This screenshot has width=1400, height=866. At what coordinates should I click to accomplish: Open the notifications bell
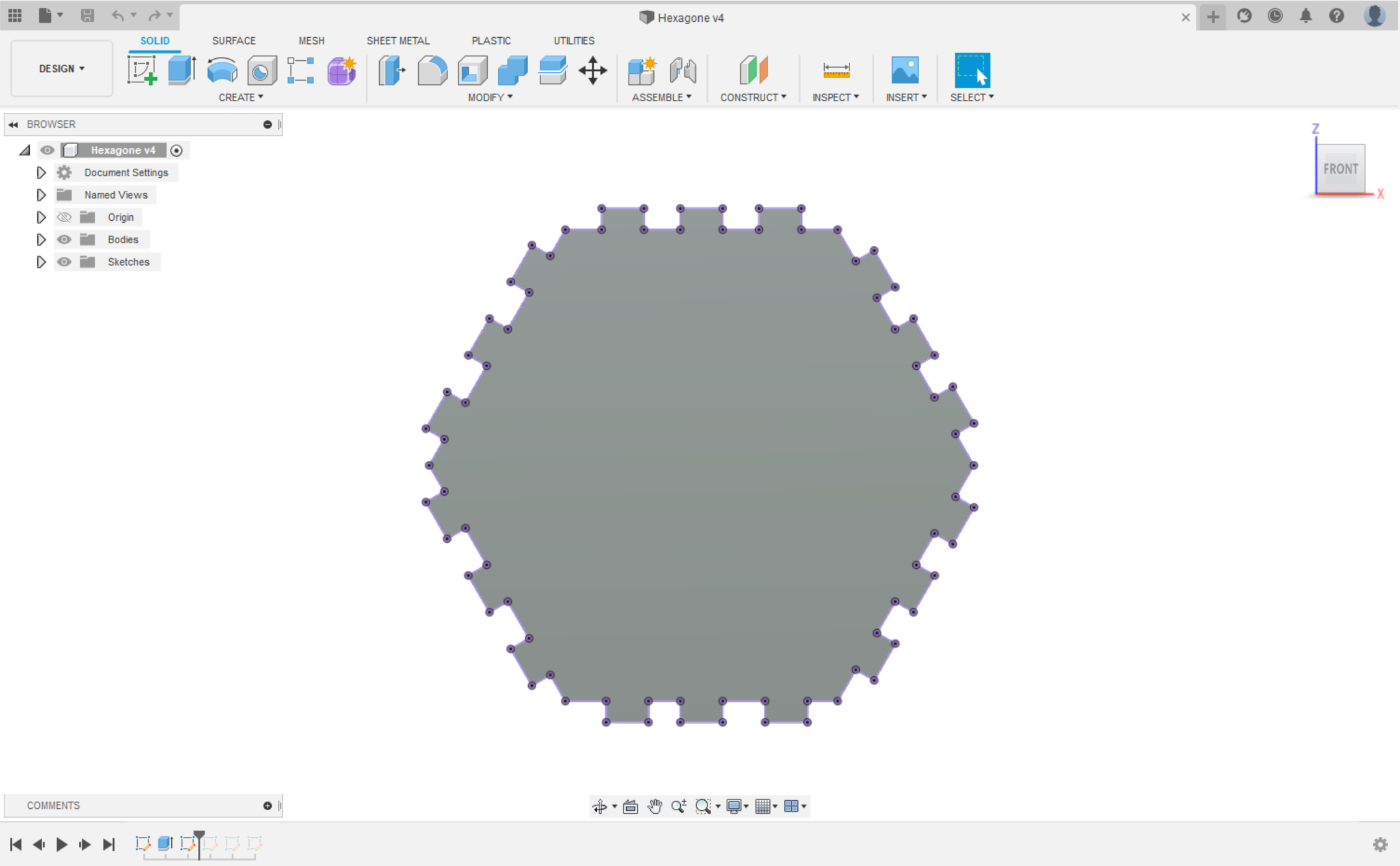1306,16
